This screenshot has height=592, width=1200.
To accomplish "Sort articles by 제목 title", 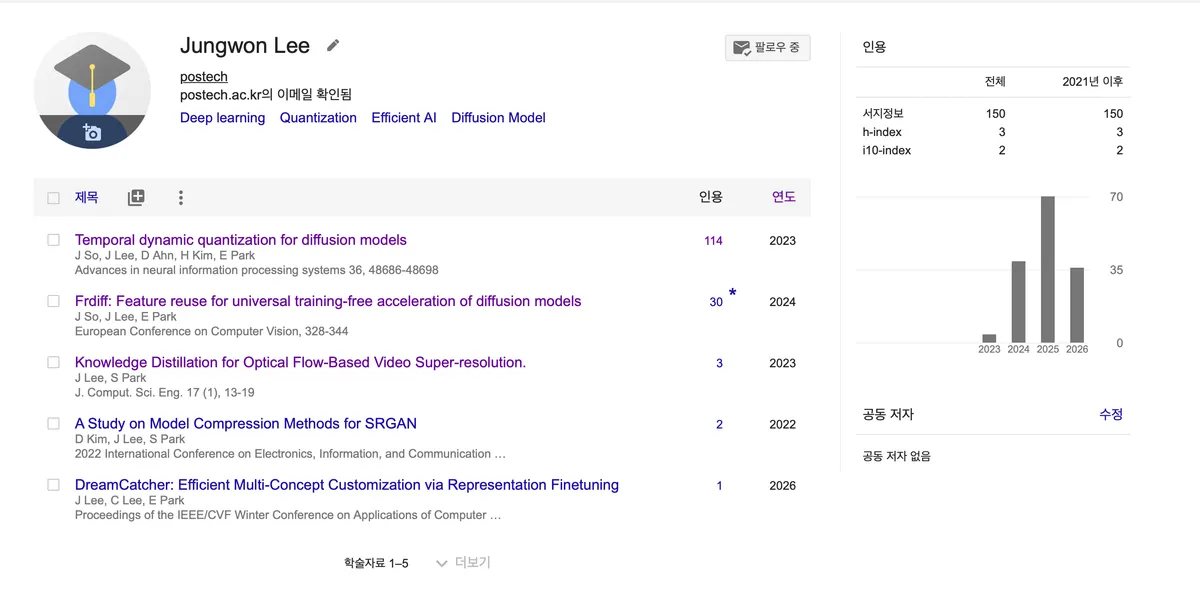I will click(x=87, y=197).
